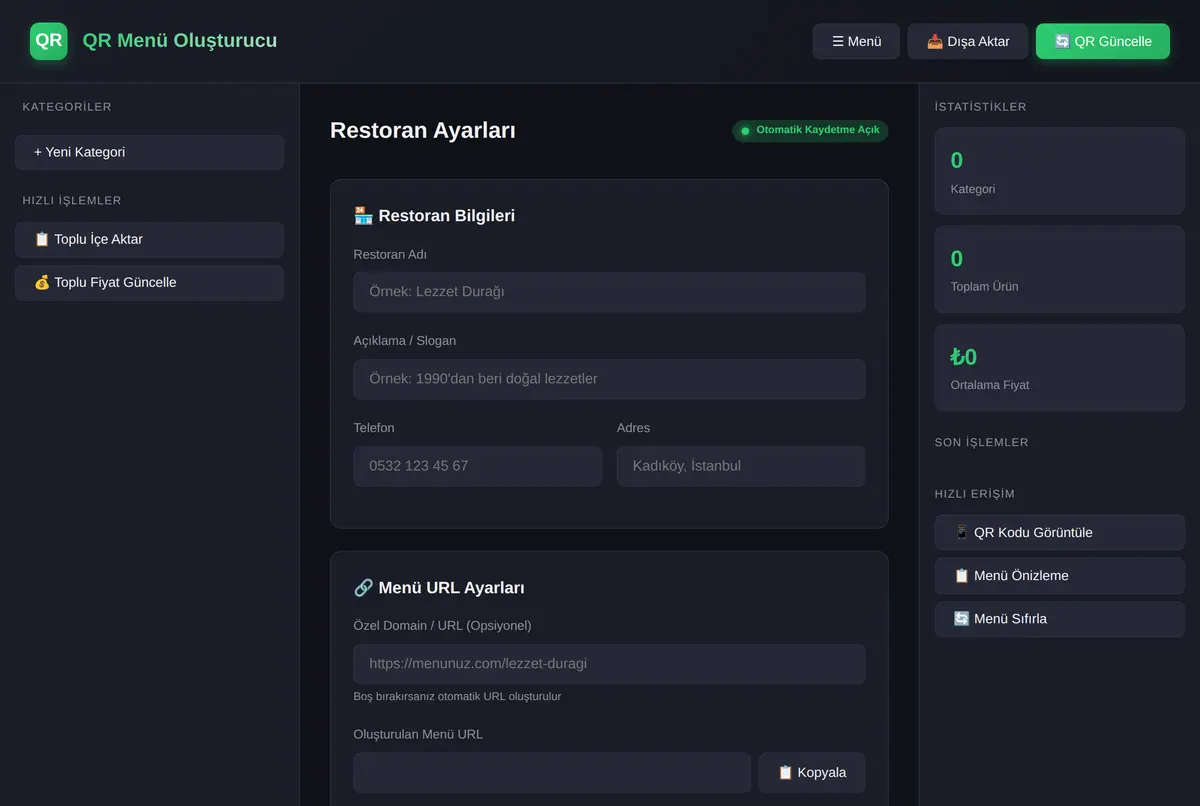Export the menu with Dışa Aktar
The width and height of the screenshot is (1200, 806).
pyautogui.click(x=968, y=41)
